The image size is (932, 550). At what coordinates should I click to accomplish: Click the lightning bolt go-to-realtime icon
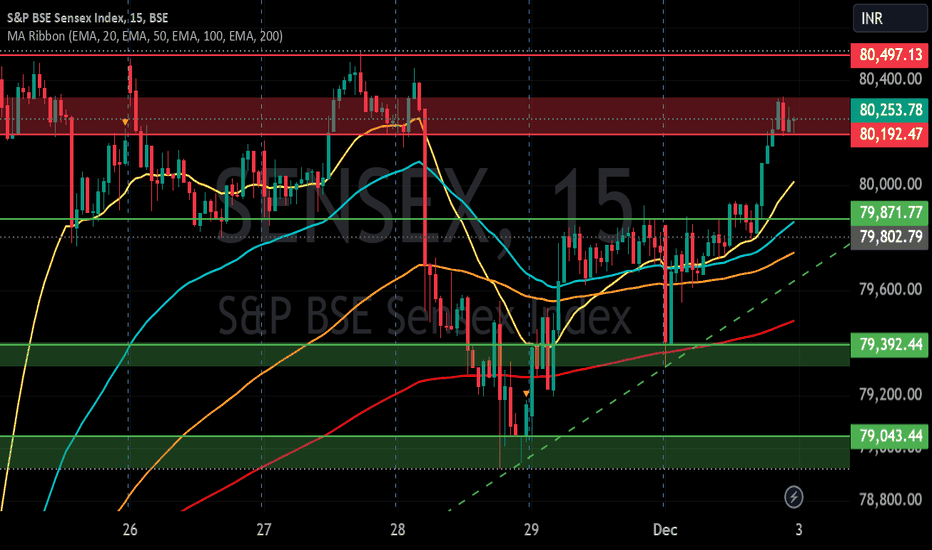(x=794, y=496)
